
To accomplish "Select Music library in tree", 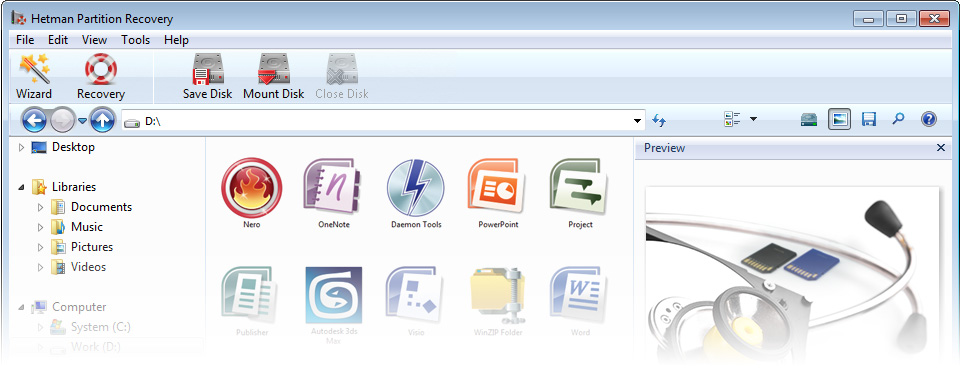I will click(86, 227).
